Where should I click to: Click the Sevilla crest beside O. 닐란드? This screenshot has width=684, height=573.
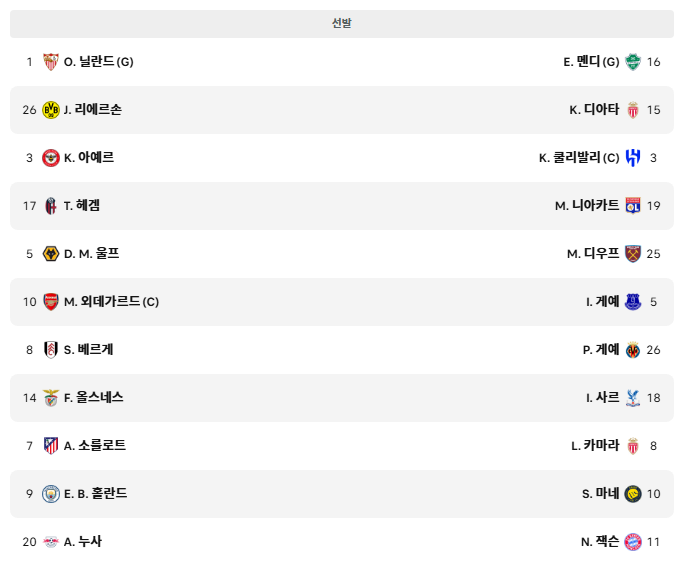pyautogui.click(x=51, y=62)
